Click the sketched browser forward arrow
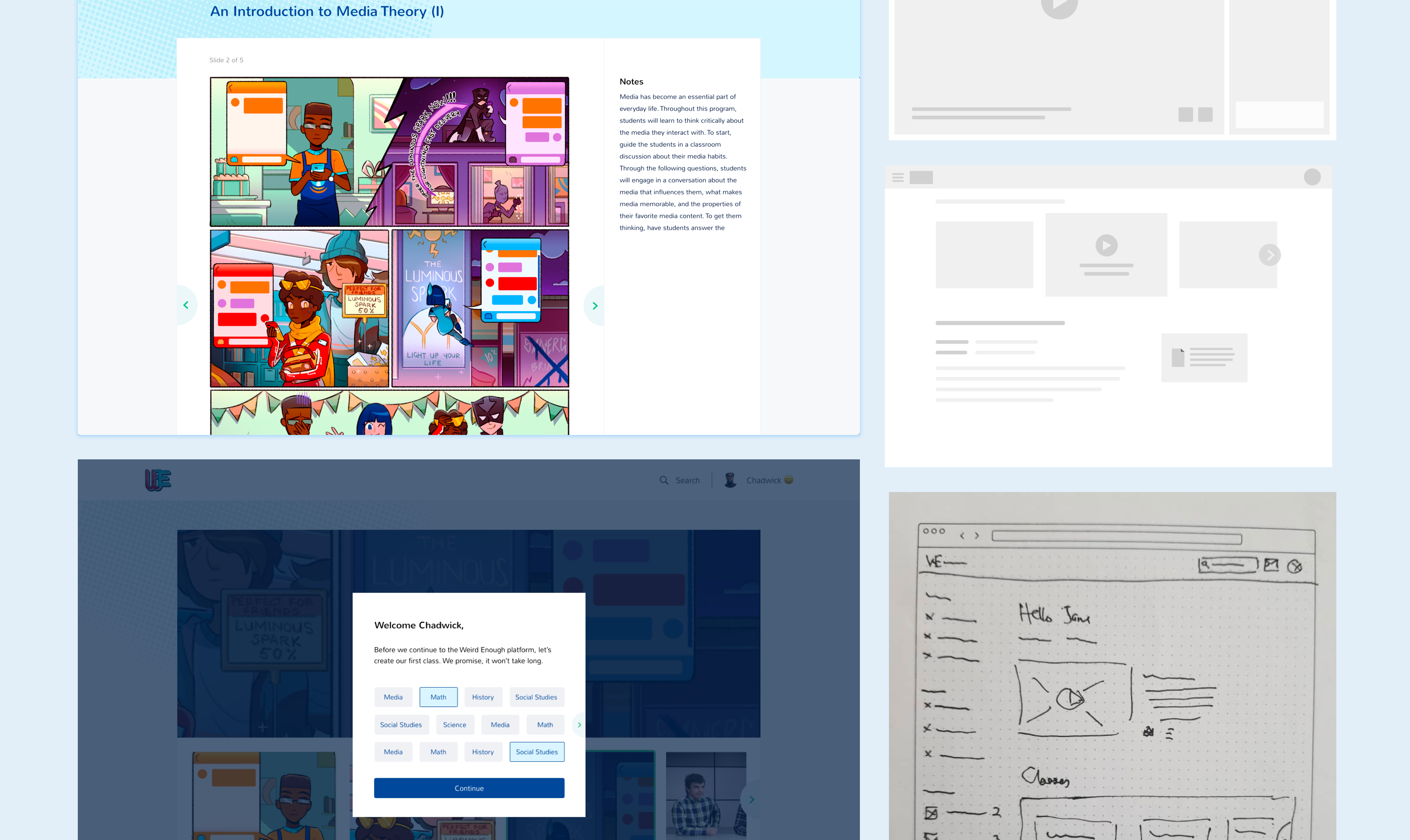 click(x=976, y=535)
